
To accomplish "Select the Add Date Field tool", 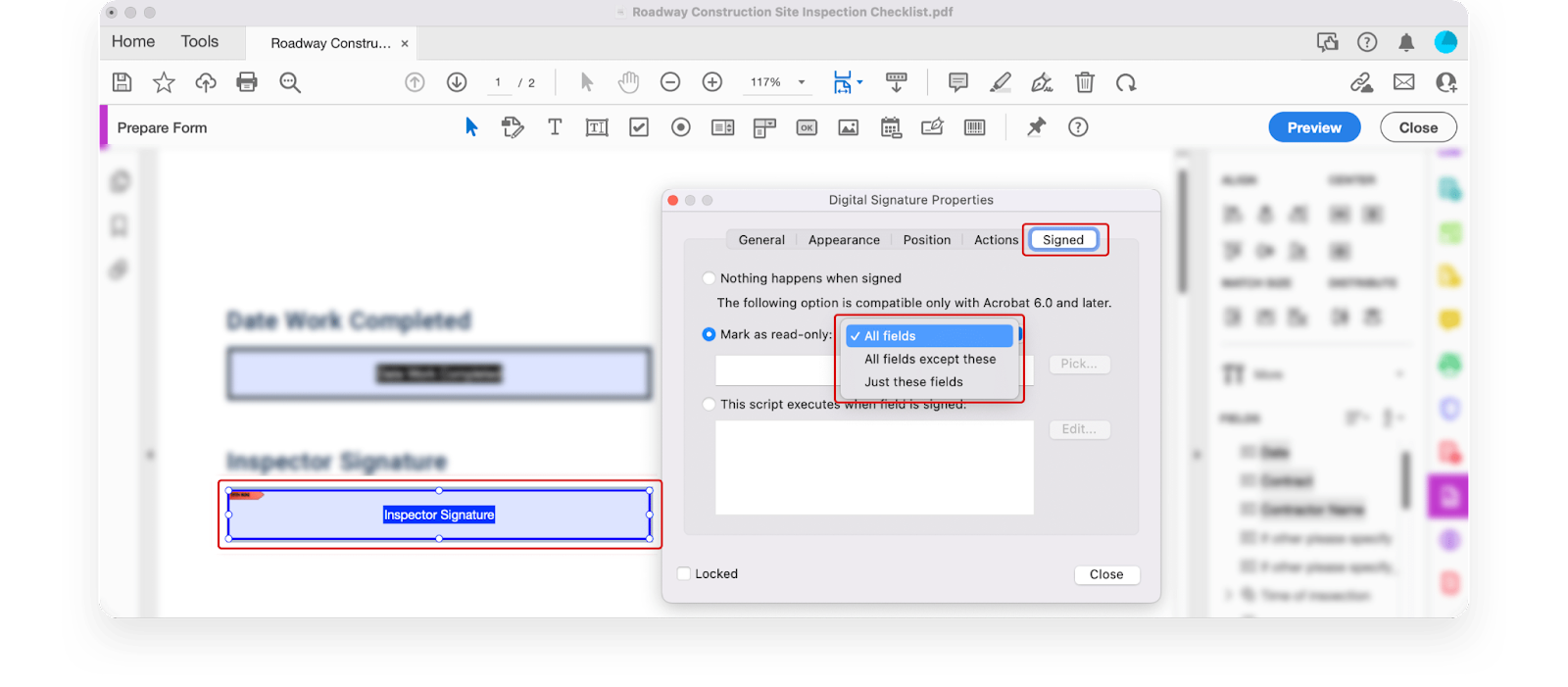I will 891,127.
